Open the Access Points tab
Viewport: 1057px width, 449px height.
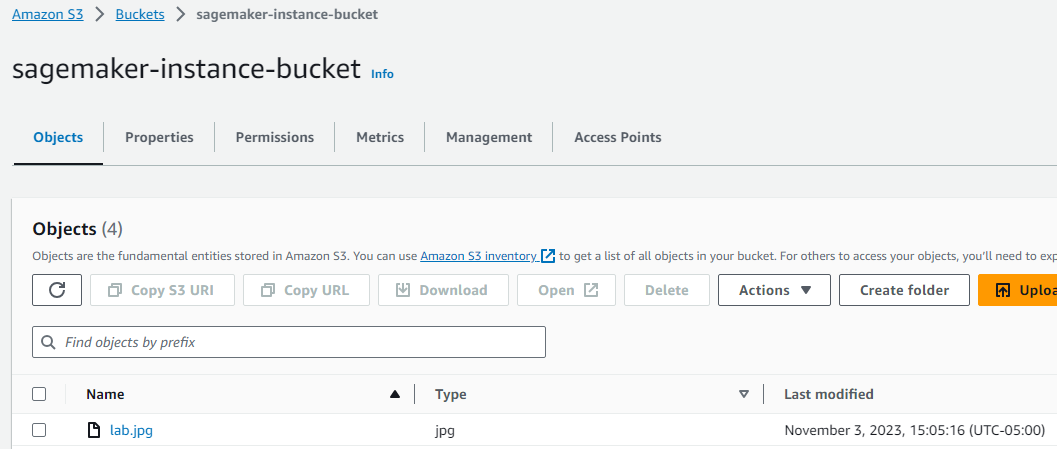[617, 138]
